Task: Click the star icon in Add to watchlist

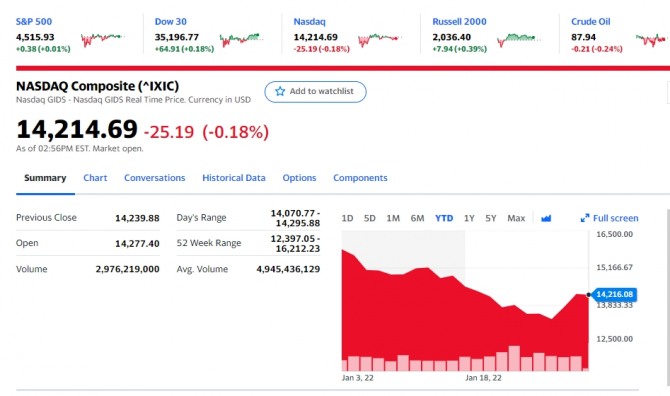Action: tap(280, 91)
